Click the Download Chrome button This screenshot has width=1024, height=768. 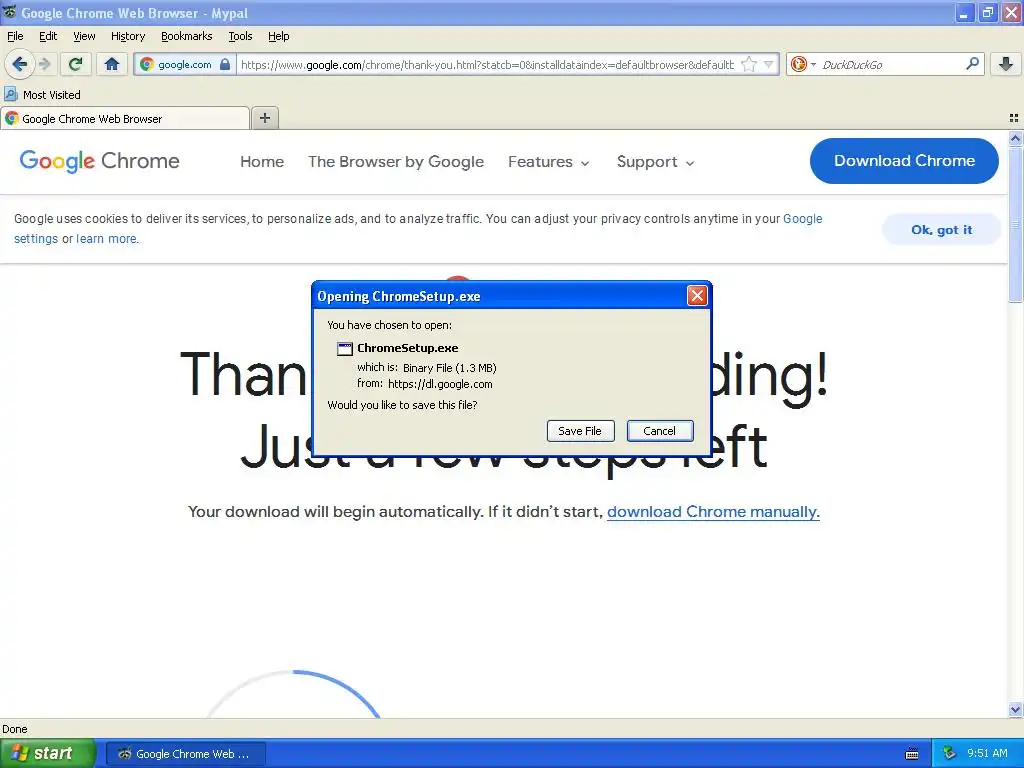[x=904, y=161]
